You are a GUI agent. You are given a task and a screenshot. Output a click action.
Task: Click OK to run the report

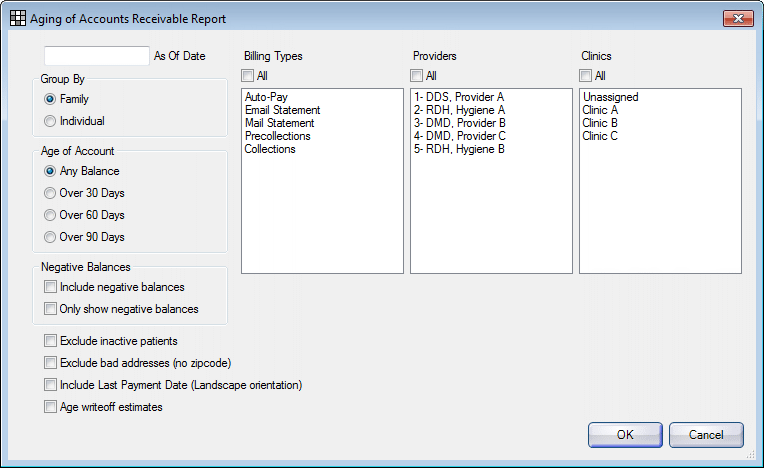(x=625, y=435)
